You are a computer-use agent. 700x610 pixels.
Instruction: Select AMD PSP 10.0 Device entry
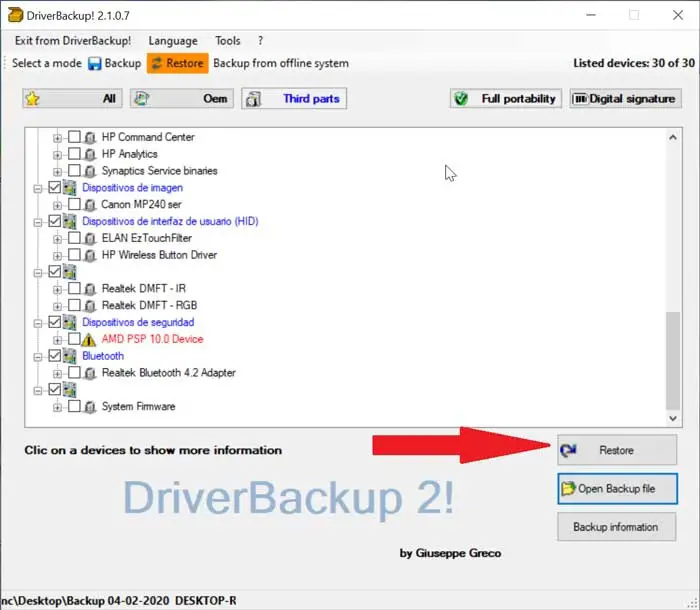[x=152, y=339]
